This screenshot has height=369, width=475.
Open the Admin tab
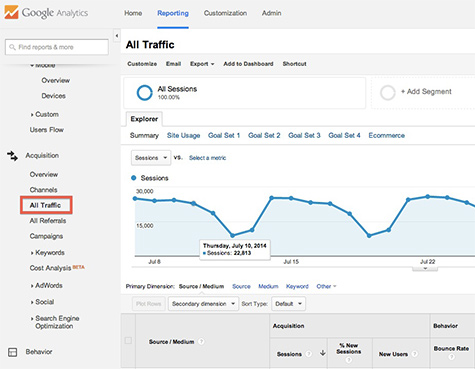271,13
